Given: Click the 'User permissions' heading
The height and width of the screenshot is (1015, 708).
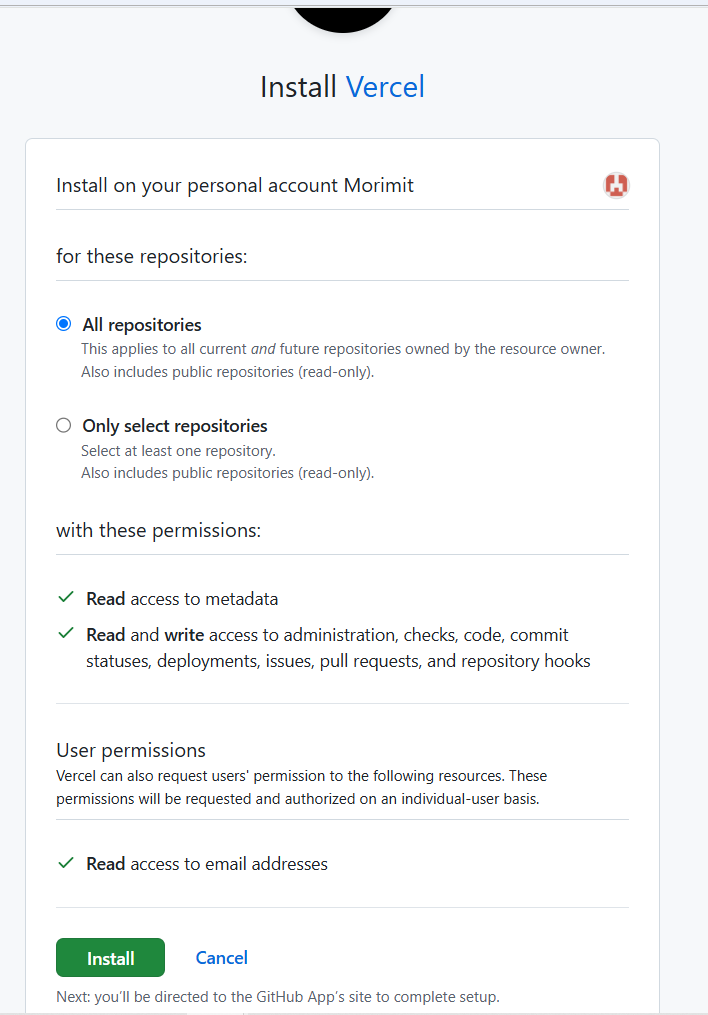Looking at the screenshot, I should click(x=131, y=750).
